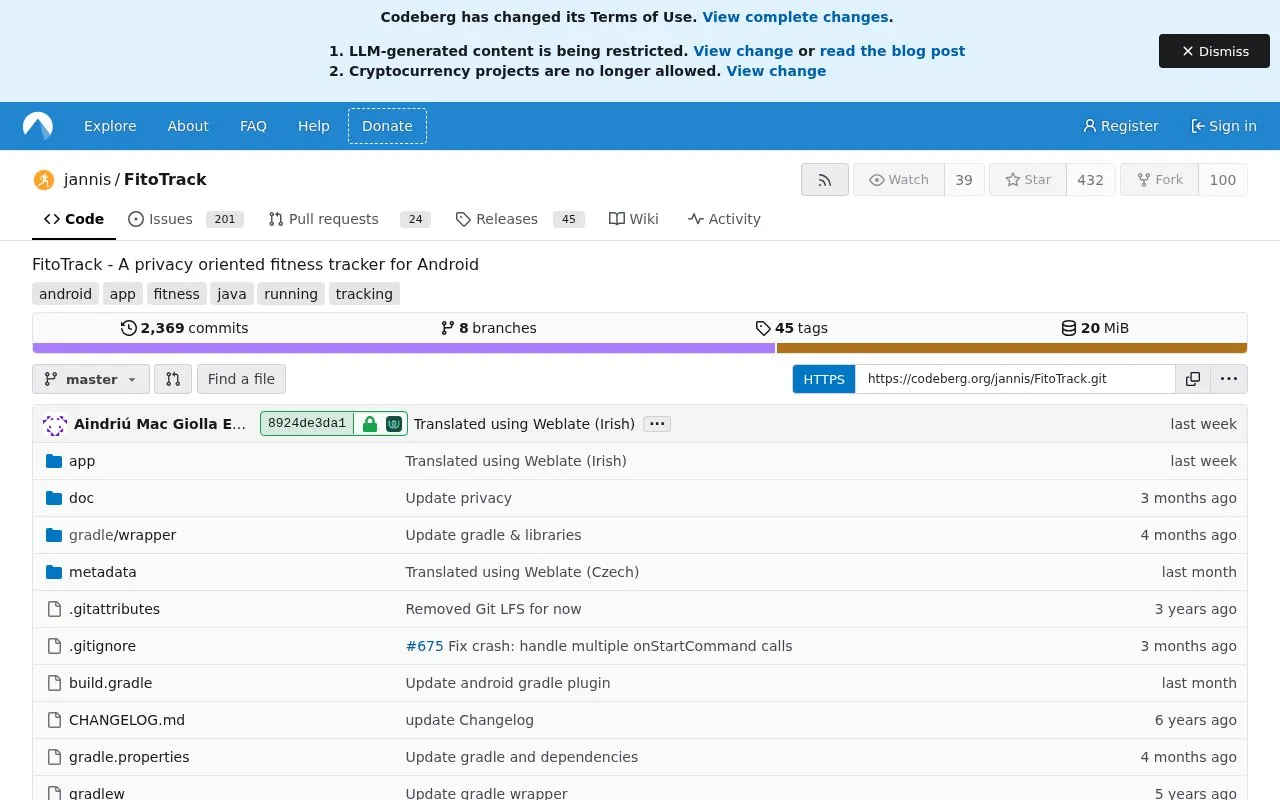
Task: Click the Find a file button
Action: [x=241, y=379]
